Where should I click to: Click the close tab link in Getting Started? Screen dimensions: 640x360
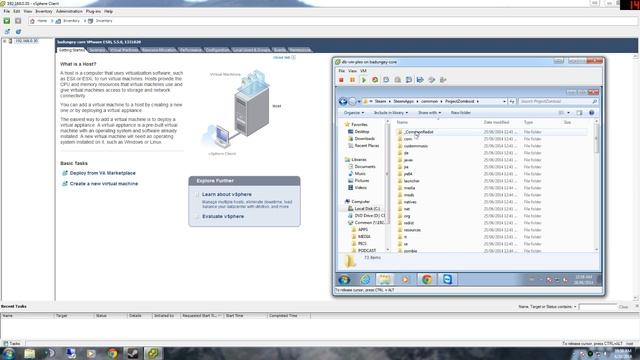click(284, 58)
